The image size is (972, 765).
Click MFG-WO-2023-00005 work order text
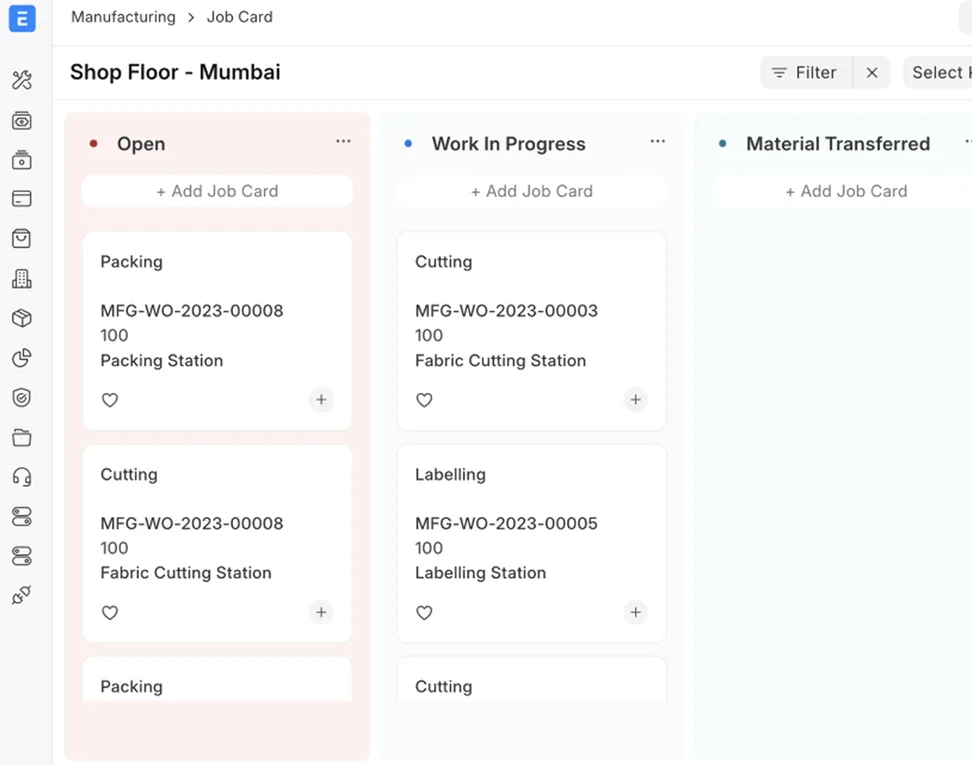(506, 523)
